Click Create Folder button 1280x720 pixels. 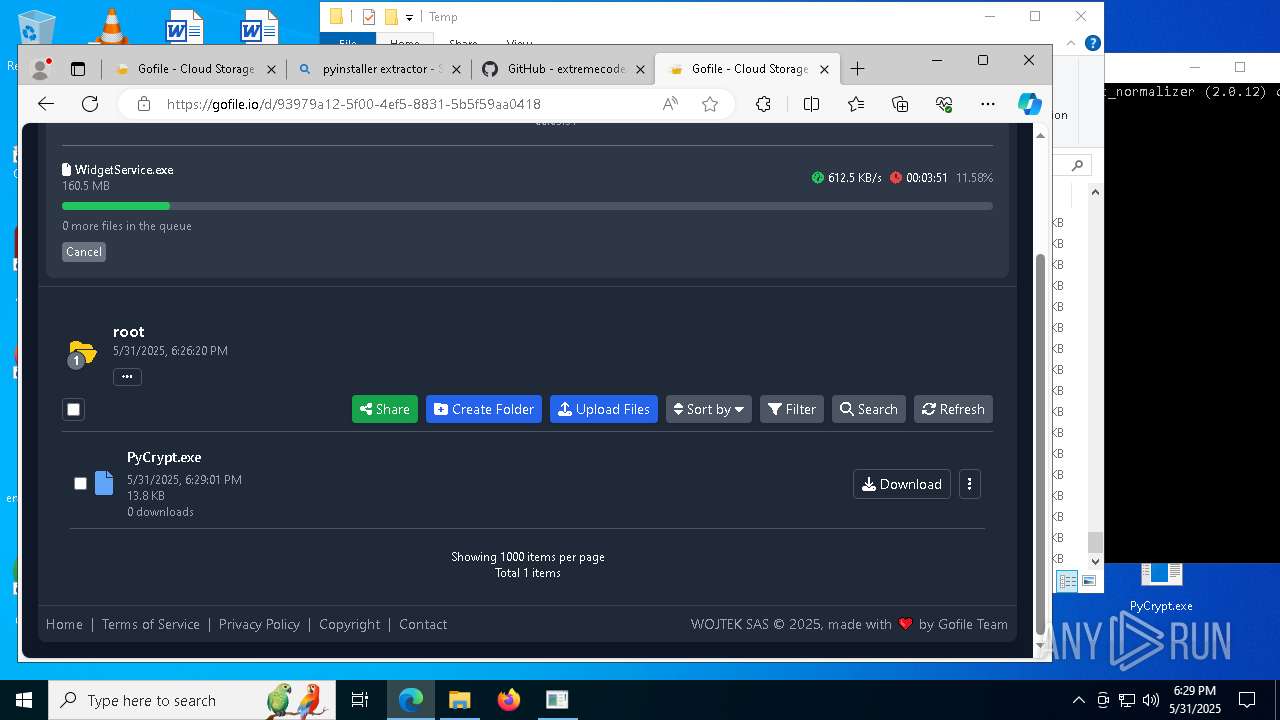point(484,409)
